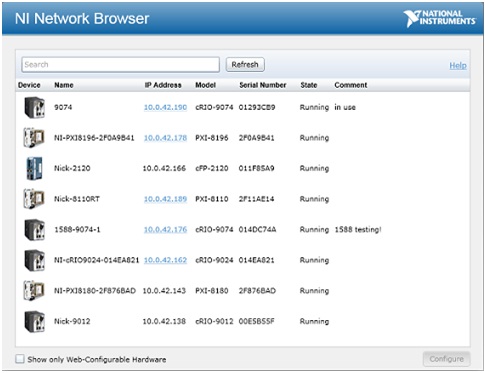Click model cell PXI-8196
Viewport: 485px width, 373px height.
(212, 138)
